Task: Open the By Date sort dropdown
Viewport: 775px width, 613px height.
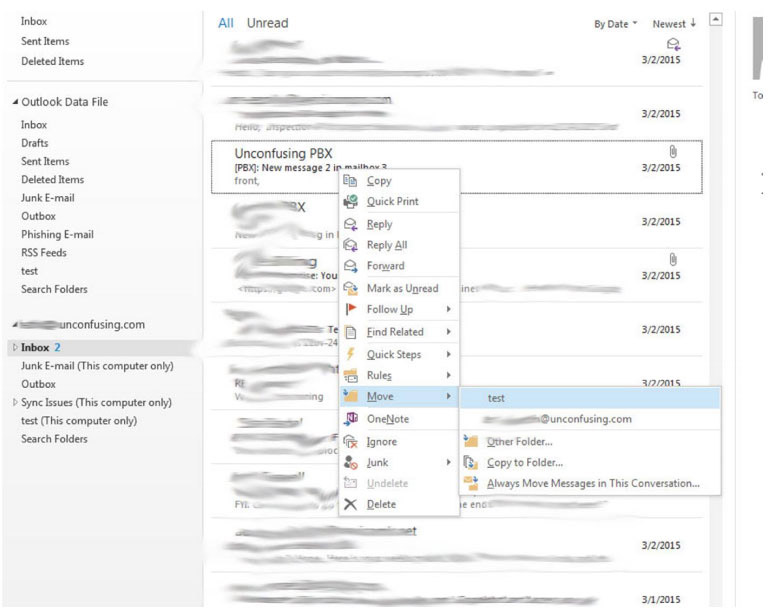Action: point(616,24)
